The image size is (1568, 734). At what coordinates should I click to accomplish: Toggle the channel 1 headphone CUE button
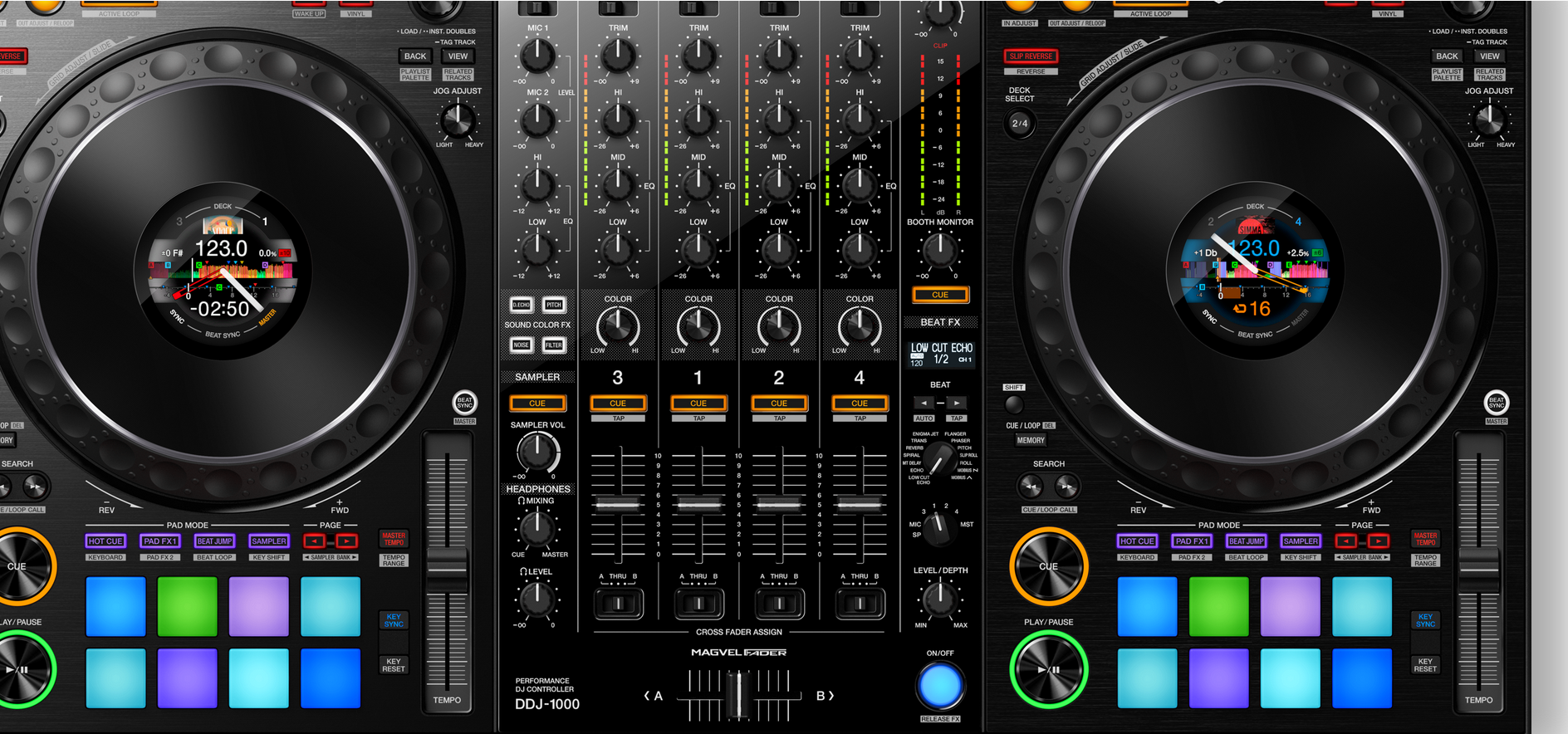point(698,404)
